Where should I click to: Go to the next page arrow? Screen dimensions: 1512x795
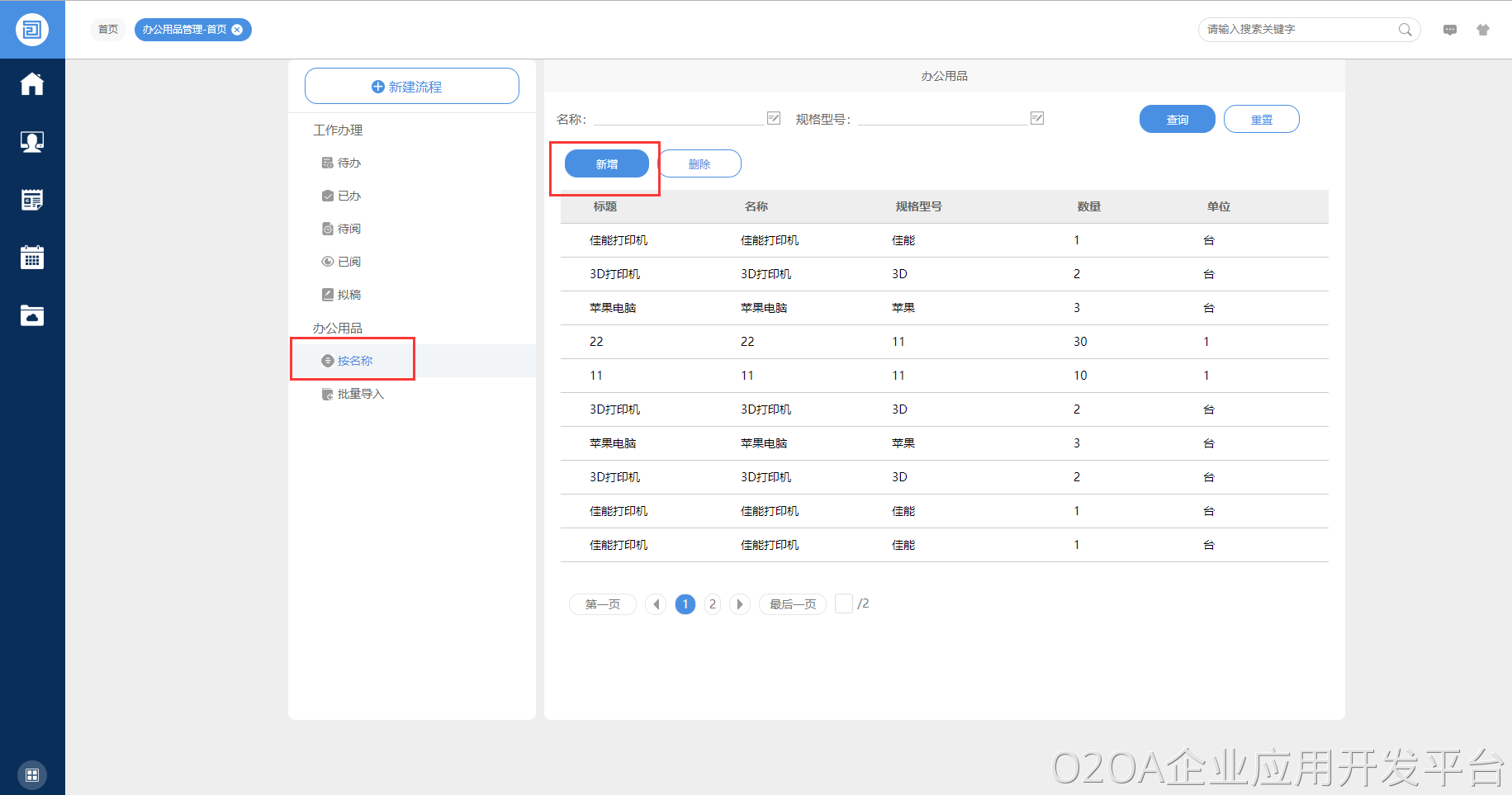[x=740, y=604]
